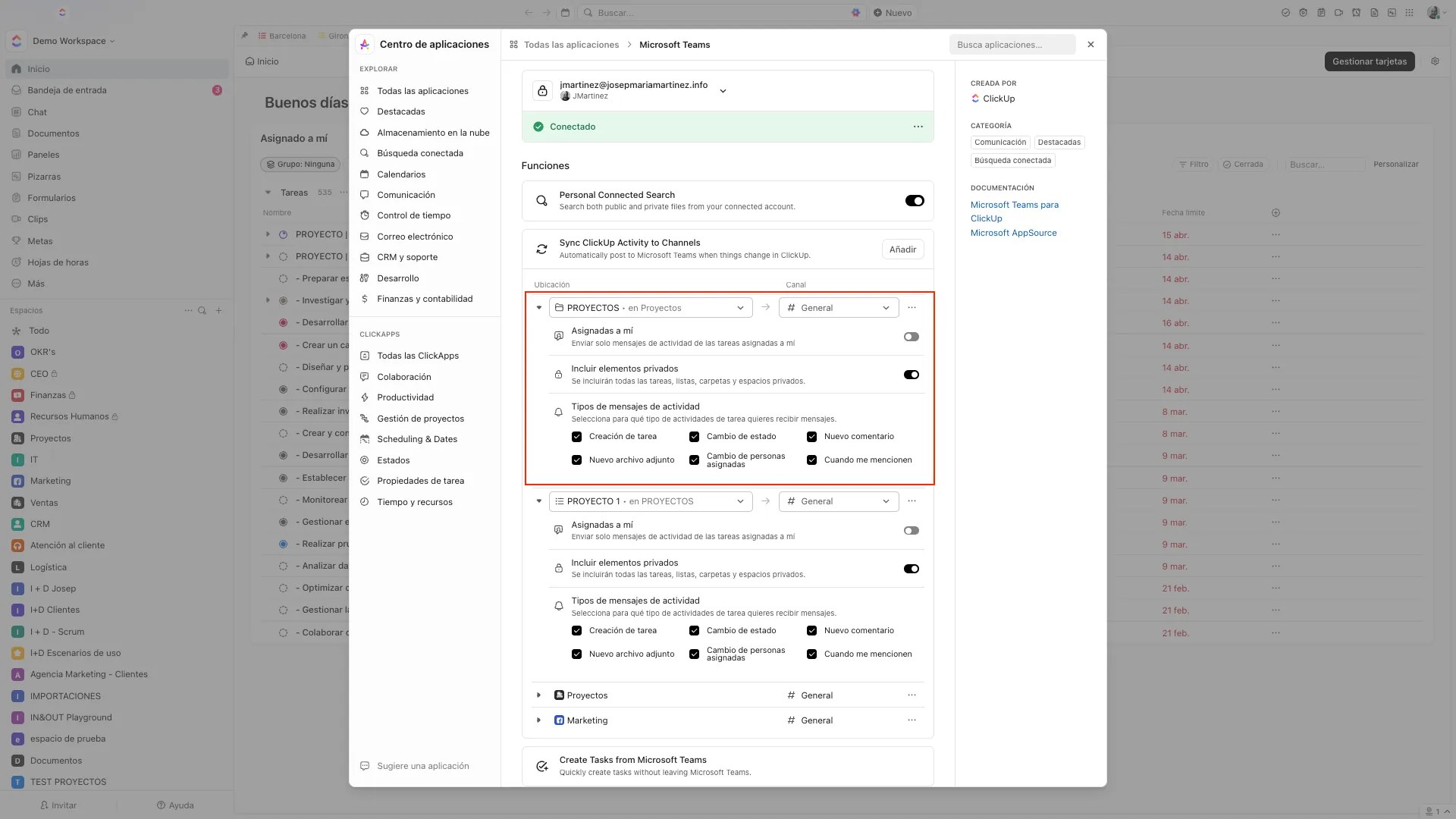1456x819 pixels.
Task: Expand the collapsed Proyectos space row
Action: (x=538, y=695)
